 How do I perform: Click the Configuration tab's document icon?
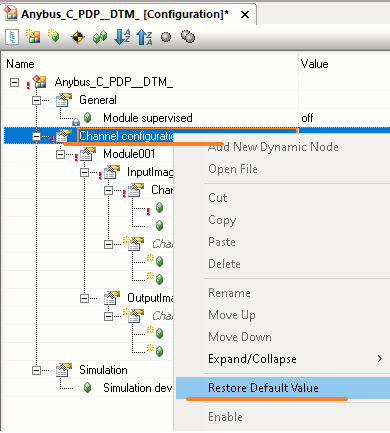(11, 14)
